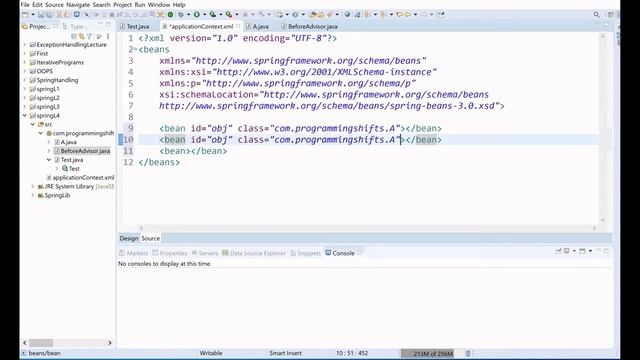The width and height of the screenshot is (640, 360).
Task: Open the File menu
Action: [25, 5]
